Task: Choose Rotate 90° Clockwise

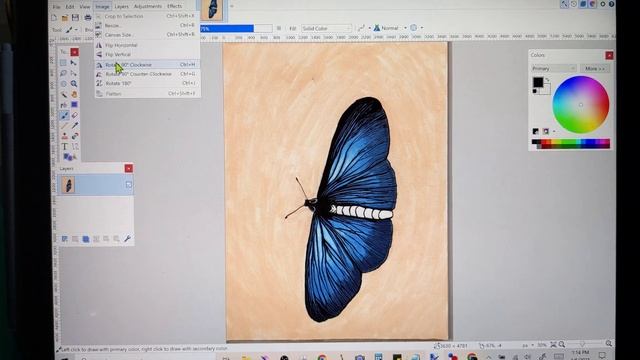Action: 147,65
